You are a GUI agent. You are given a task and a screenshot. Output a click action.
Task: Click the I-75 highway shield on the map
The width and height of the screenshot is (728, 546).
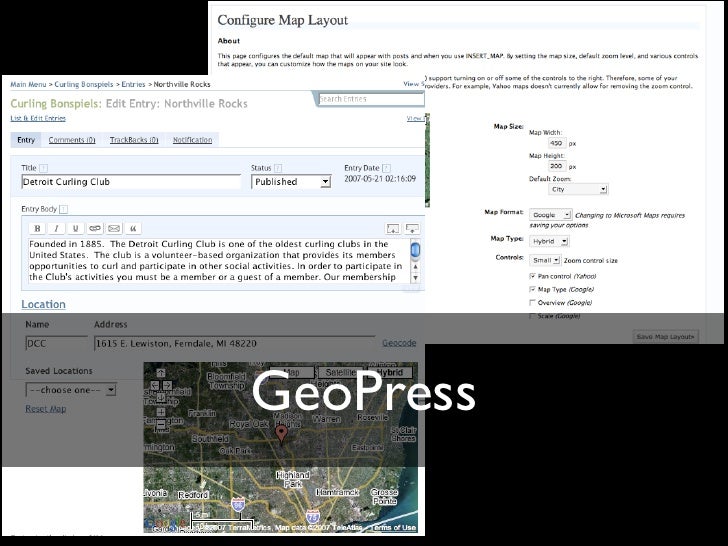(x=313, y=516)
